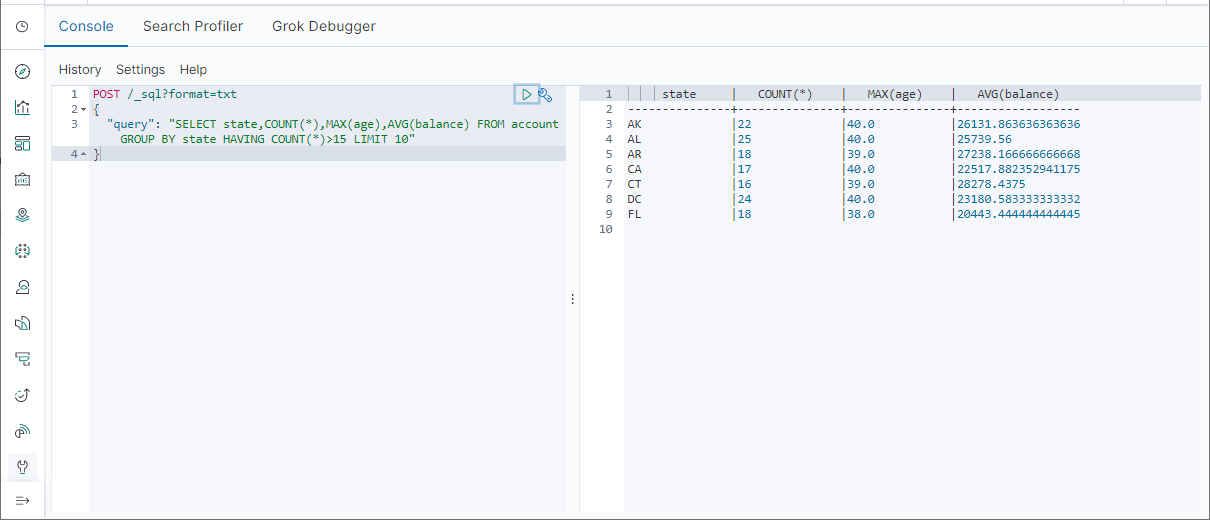
Task: Click count 24 in DC row
Action: [x=743, y=199]
